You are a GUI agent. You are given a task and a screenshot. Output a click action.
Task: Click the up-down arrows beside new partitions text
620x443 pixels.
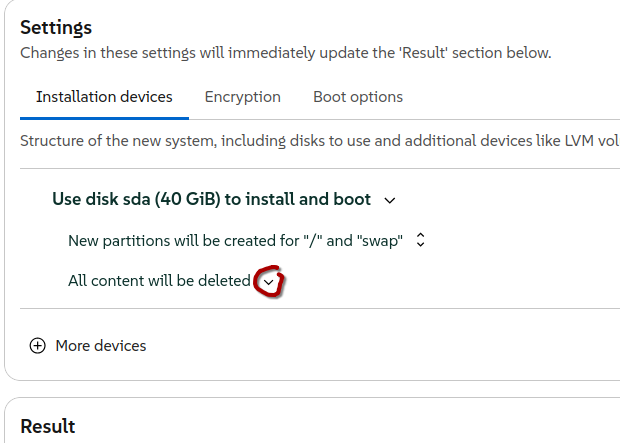pos(421,240)
